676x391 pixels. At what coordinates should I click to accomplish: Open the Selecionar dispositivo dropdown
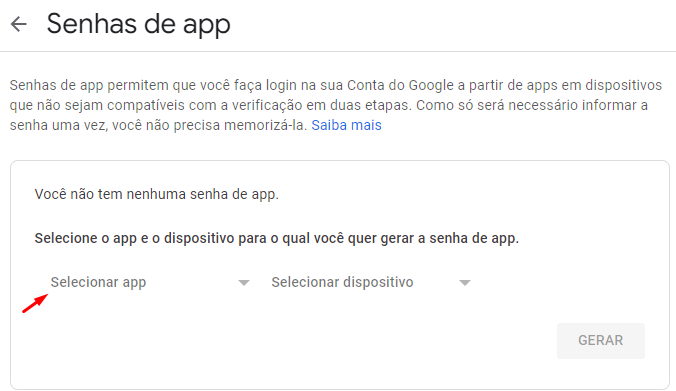click(371, 282)
